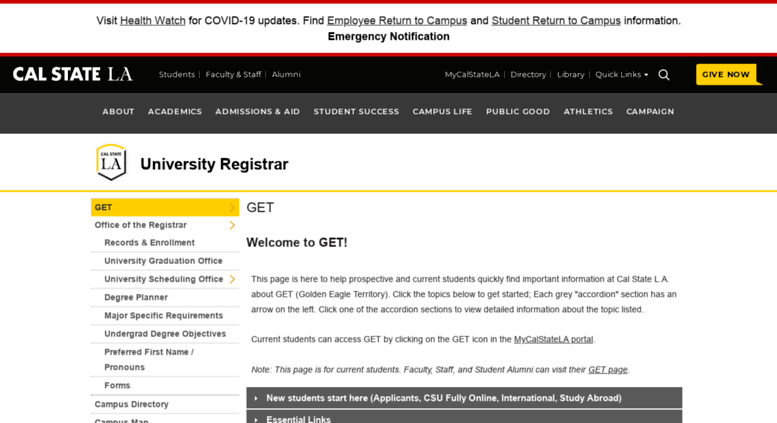This screenshot has width=777, height=423.
Task: Open the MyCalStateLA portal link
Action: pyautogui.click(x=553, y=339)
